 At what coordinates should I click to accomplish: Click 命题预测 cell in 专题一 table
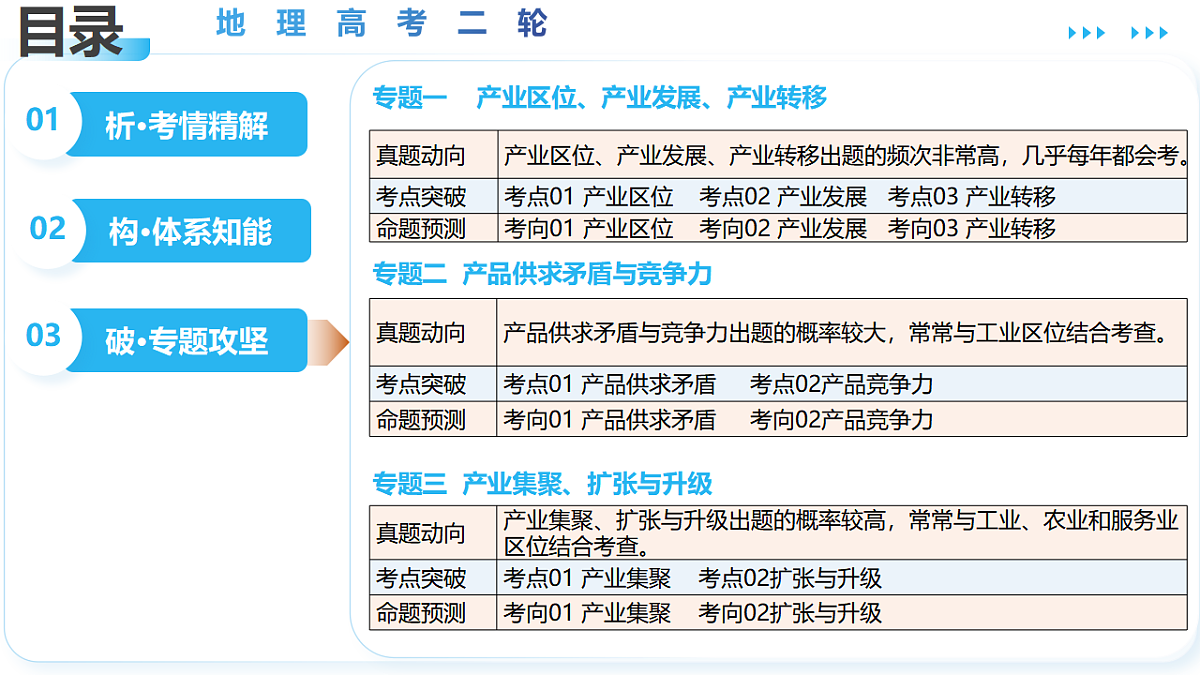tap(433, 228)
